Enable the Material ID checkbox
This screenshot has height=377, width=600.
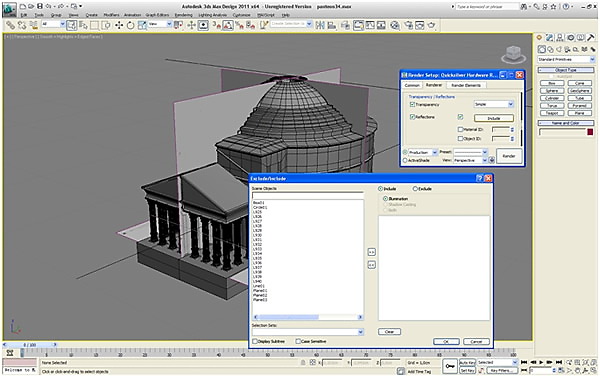point(460,129)
